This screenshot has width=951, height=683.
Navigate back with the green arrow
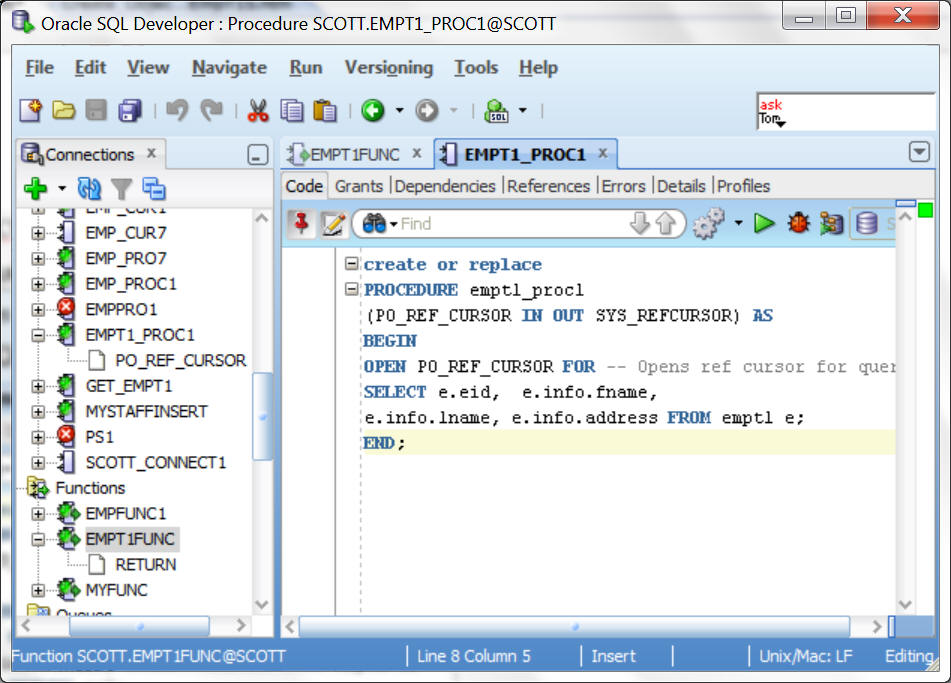click(x=373, y=110)
